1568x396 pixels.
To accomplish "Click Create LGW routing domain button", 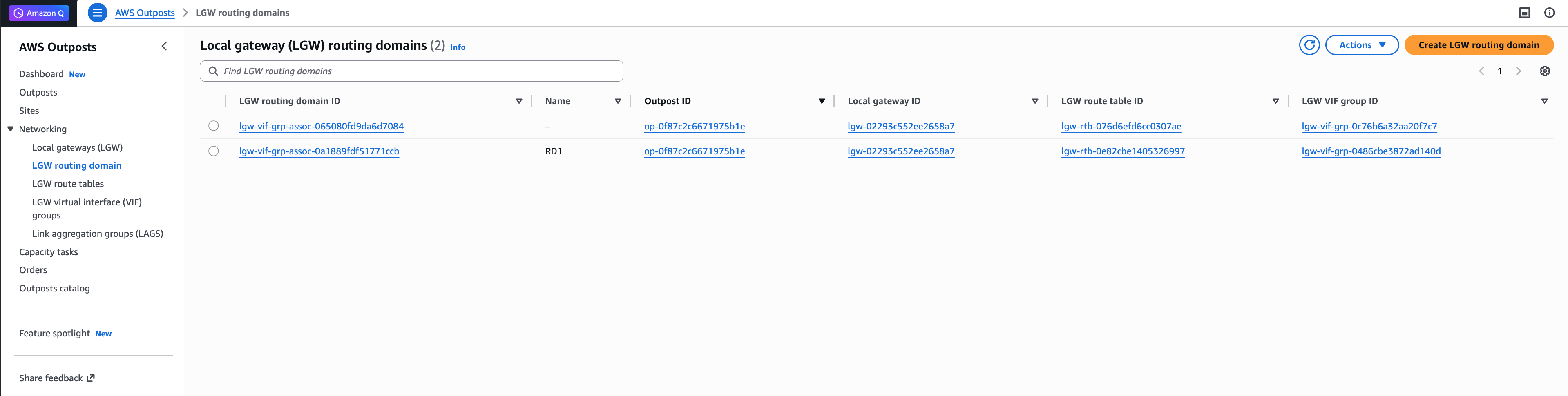I will (x=1479, y=45).
